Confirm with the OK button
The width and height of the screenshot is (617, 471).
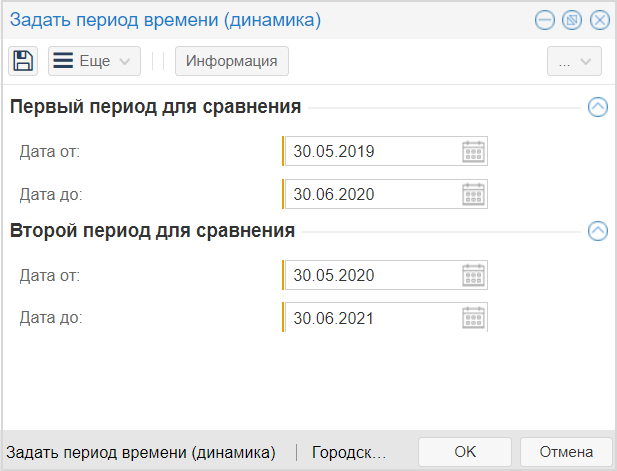tap(465, 452)
